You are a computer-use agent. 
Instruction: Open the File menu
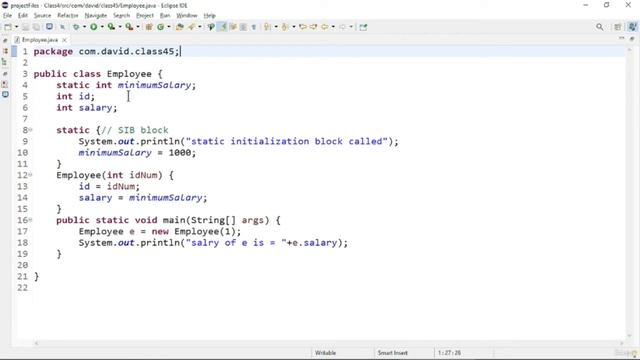tap(7, 16)
